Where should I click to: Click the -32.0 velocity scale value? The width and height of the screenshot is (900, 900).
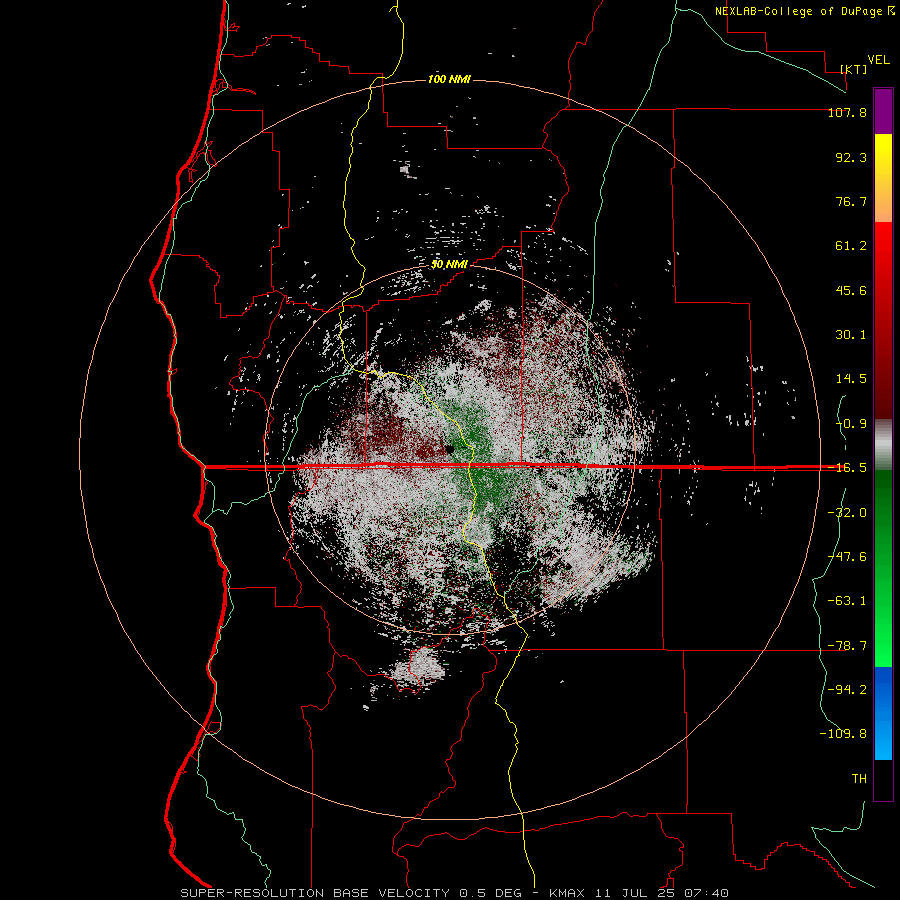[x=847, y=513]
